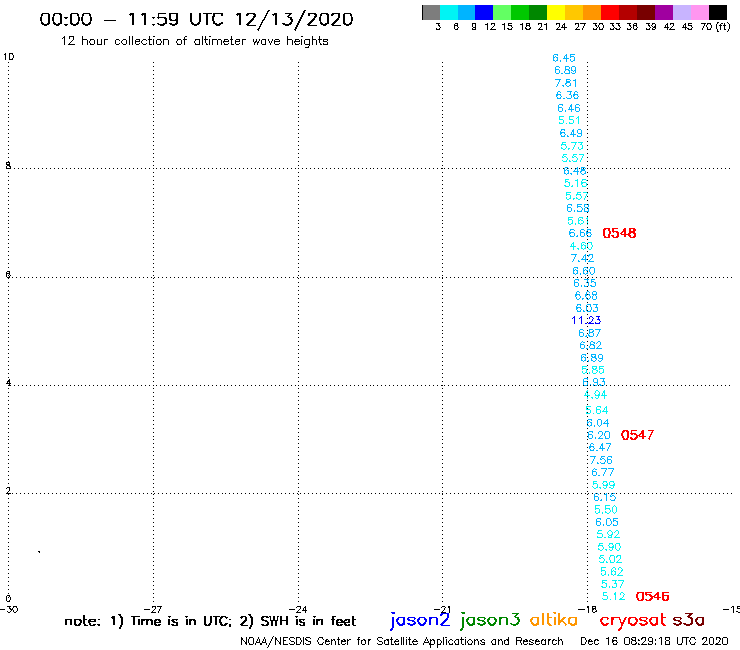Screen dimensions: 740x650
Task: Click the 4.94 wave height value
Action: pos(596,395)
